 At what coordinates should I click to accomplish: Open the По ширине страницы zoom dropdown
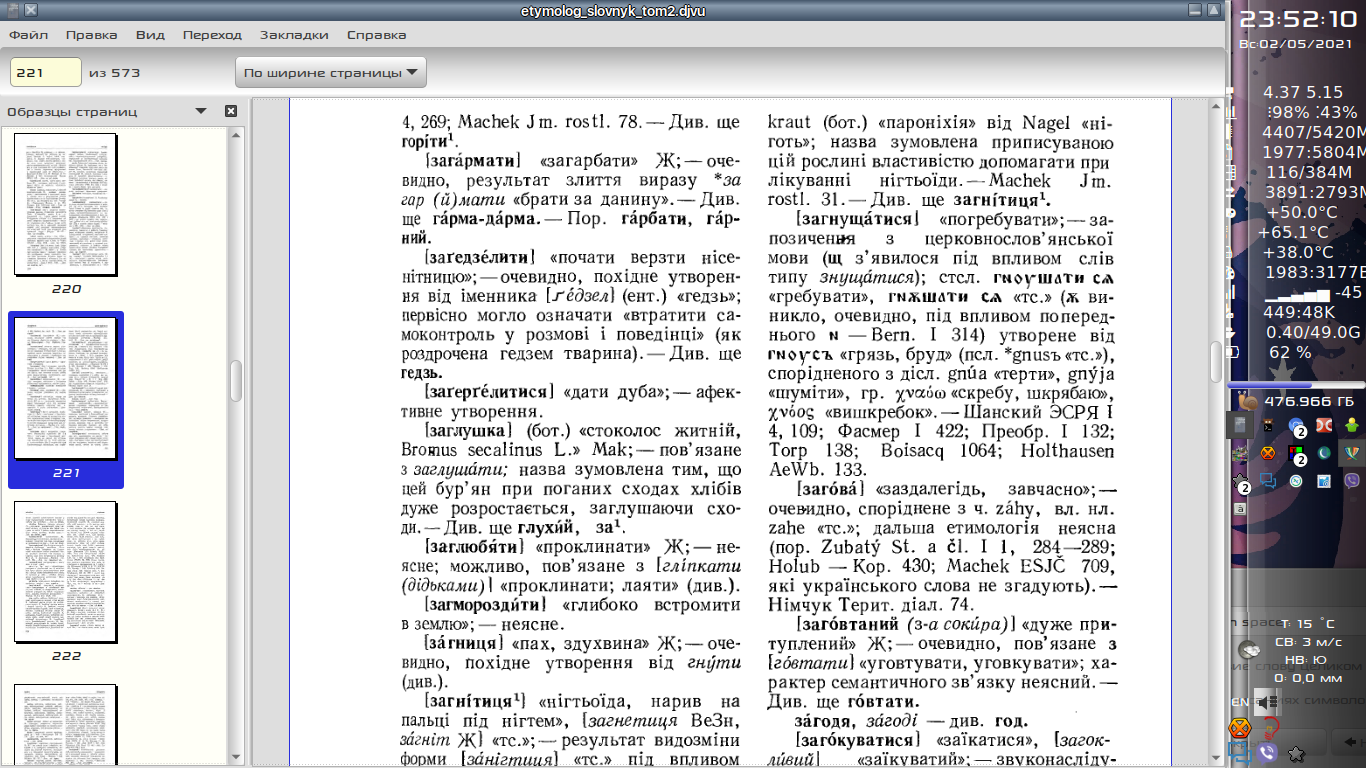330,72
